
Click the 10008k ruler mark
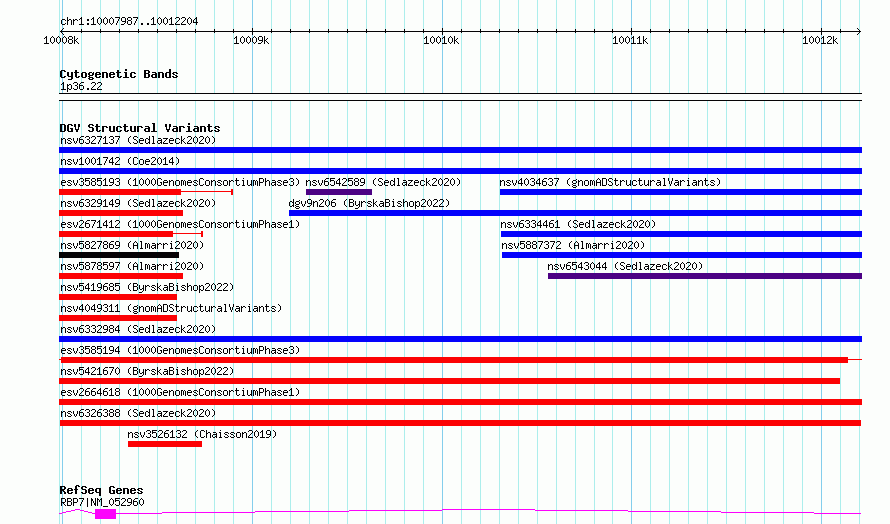pos(61,41)
